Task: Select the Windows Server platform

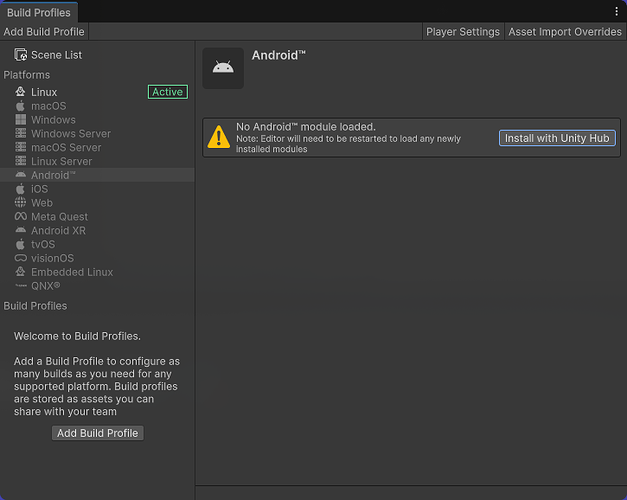Action: point(70,134)
